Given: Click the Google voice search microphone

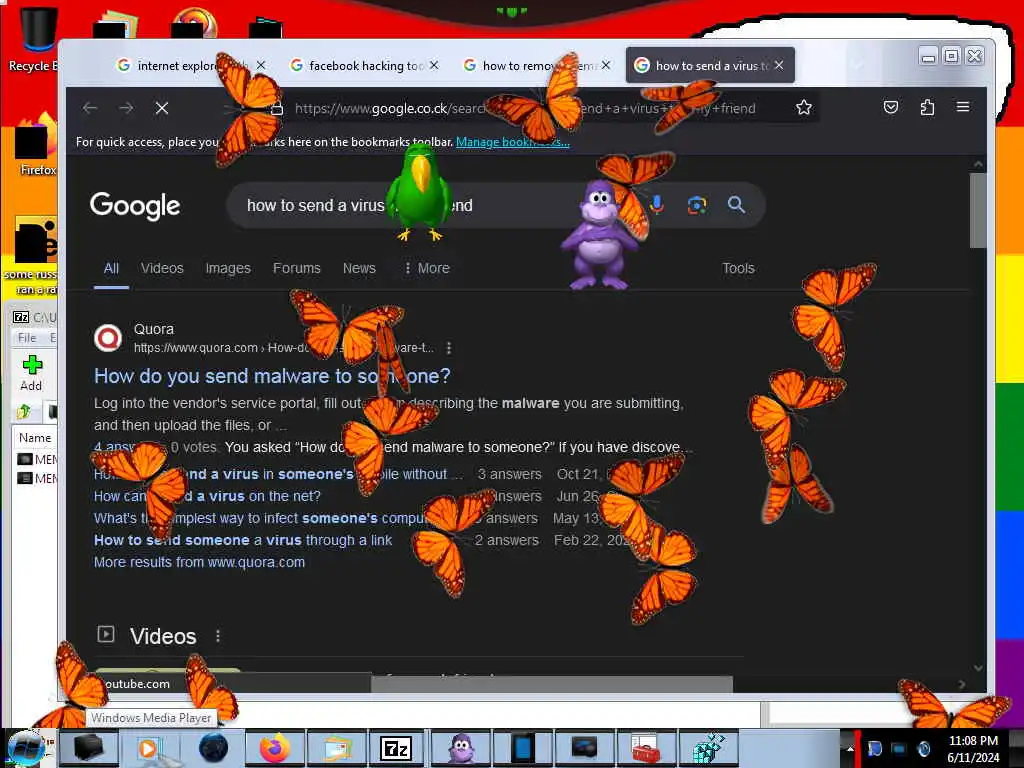Looking at the screenshot, I should tap(657, 204).
